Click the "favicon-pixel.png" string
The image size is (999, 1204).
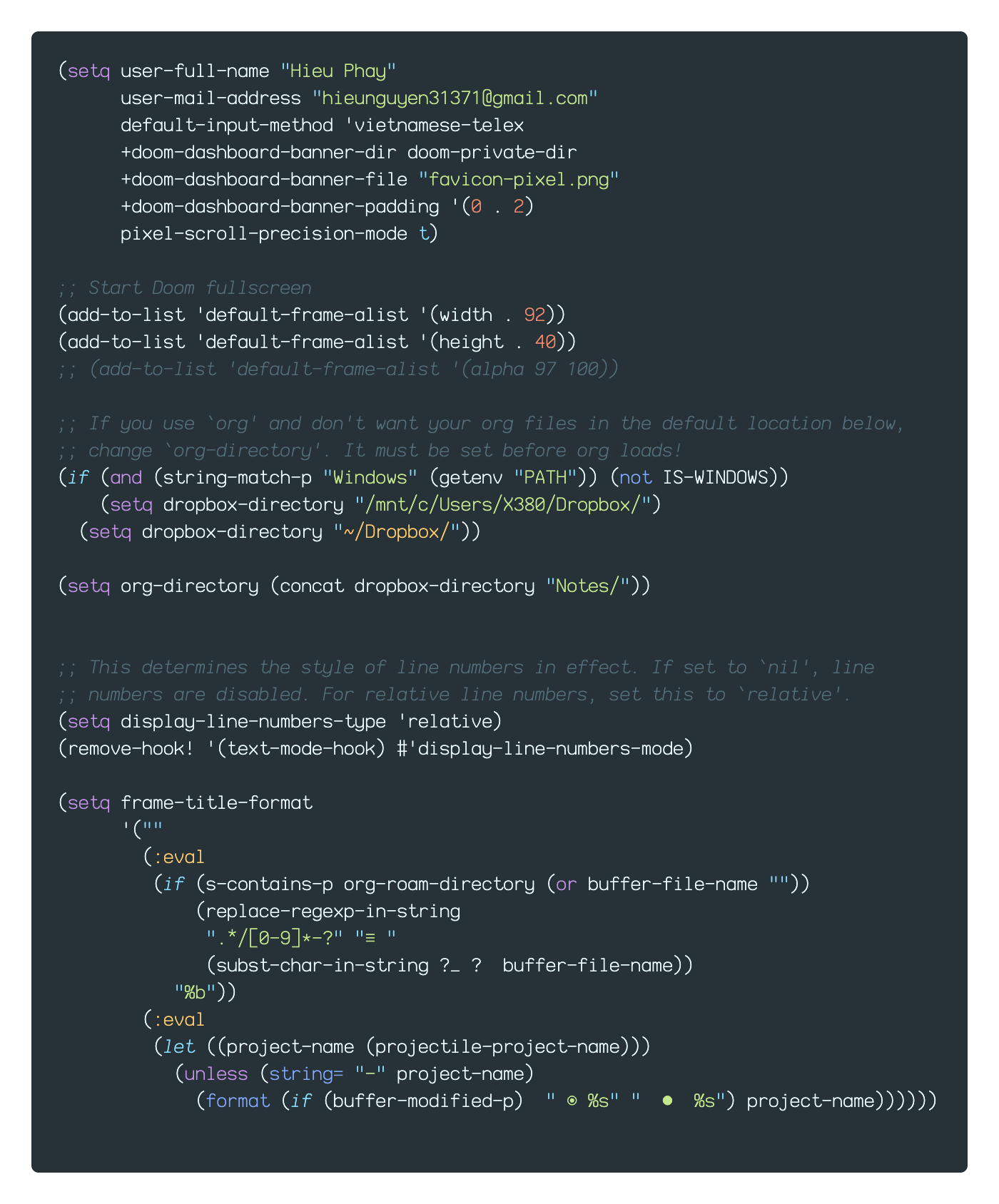pyautogui.click(x=519, y=180)
